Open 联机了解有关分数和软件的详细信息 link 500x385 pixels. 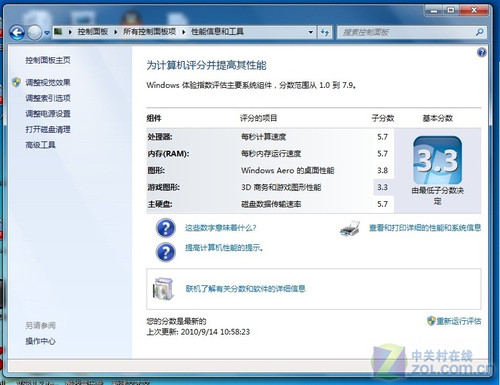pyautogui.click(x=245, y=289)
